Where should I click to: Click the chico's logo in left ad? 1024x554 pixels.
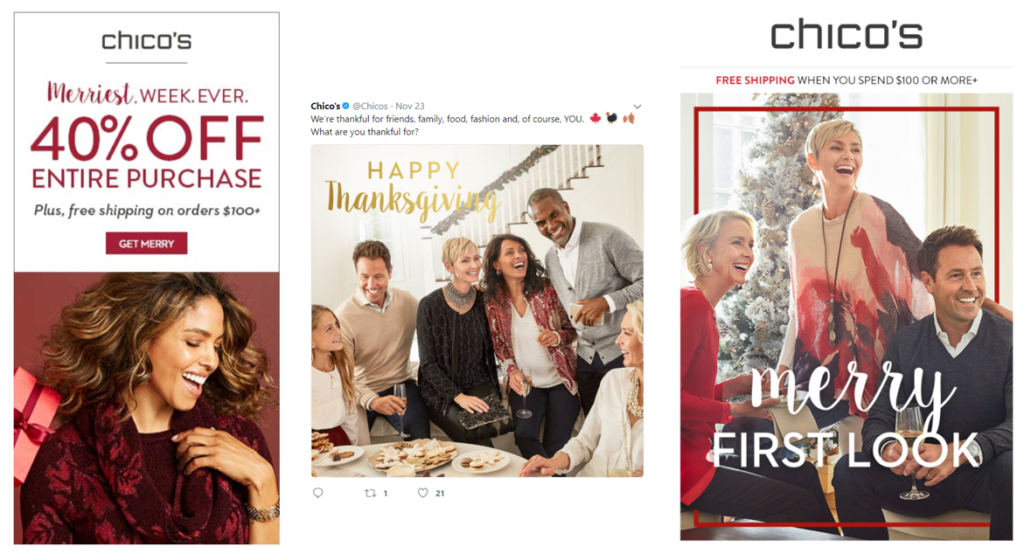coord(146,41)
